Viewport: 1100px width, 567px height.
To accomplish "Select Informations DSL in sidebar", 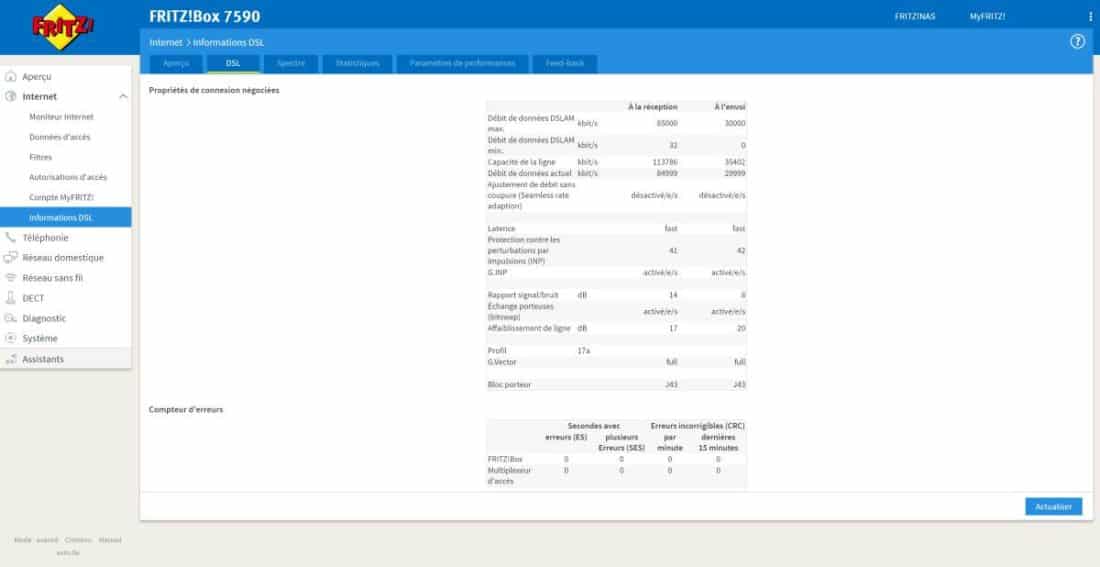I will (x=65, y=218).
